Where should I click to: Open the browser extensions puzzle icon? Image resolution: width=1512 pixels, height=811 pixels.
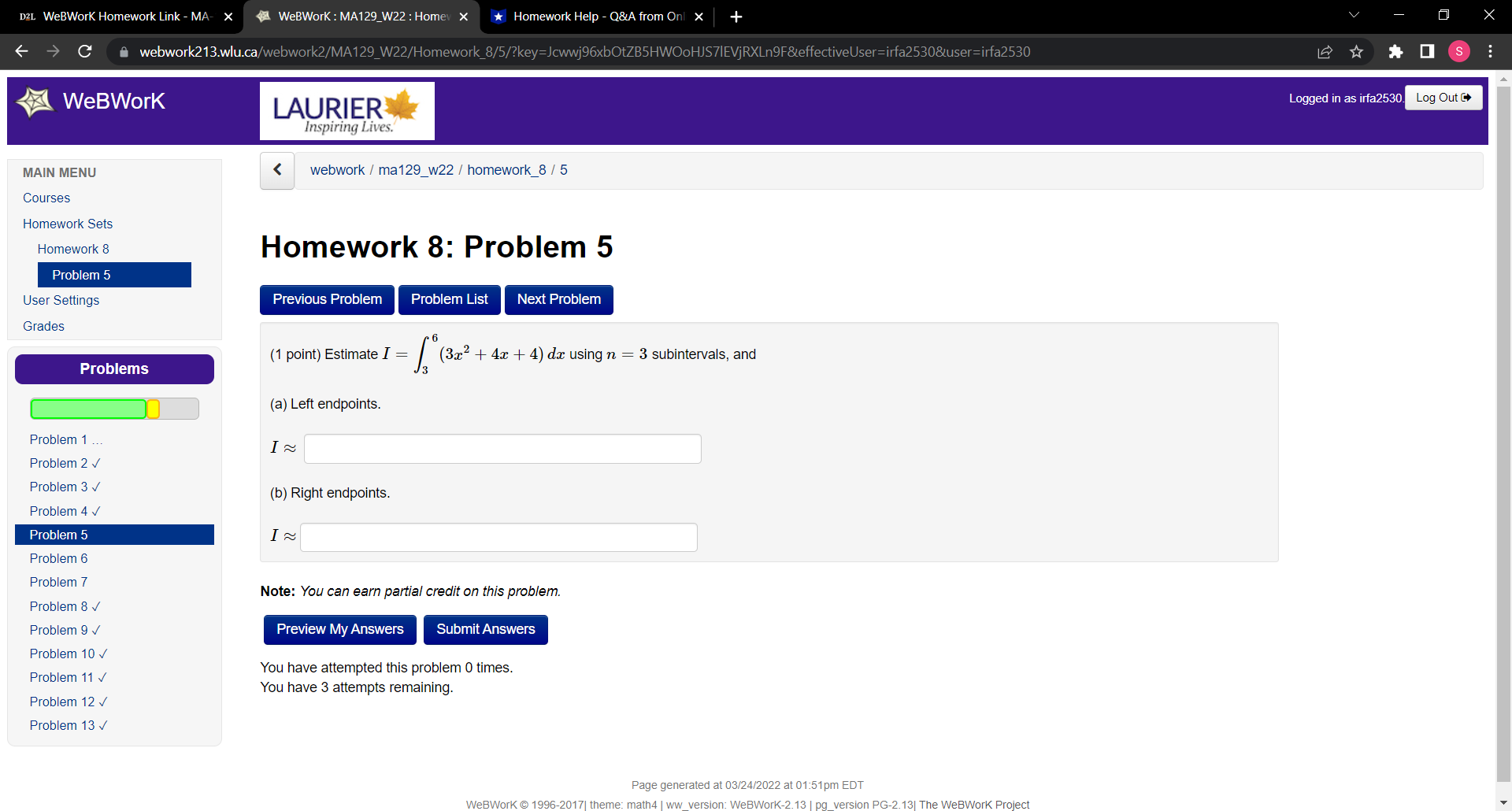(x=1395, y=51)
